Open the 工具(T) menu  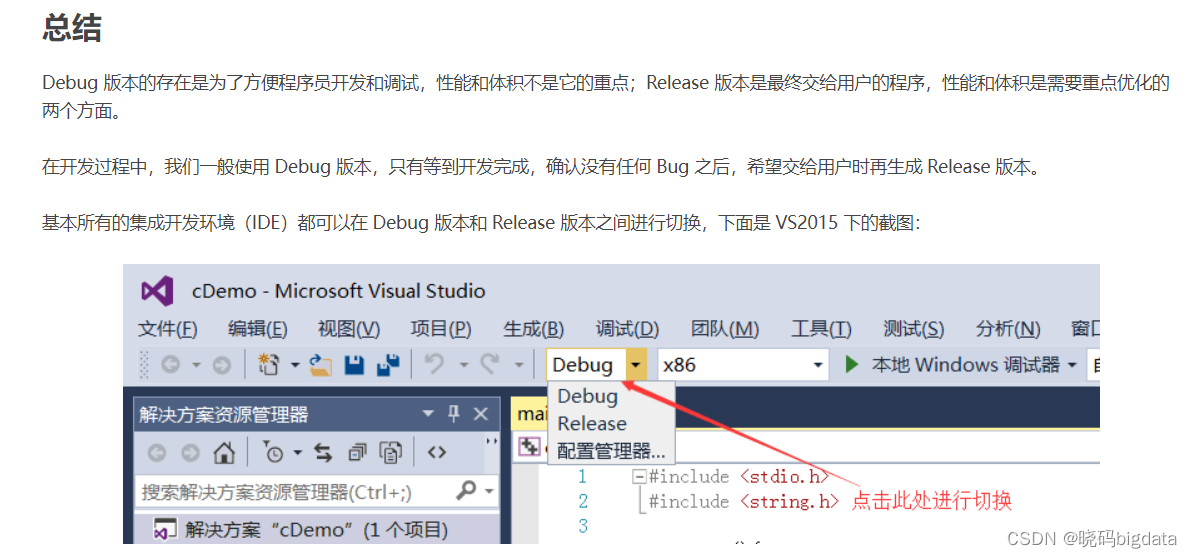821,329
